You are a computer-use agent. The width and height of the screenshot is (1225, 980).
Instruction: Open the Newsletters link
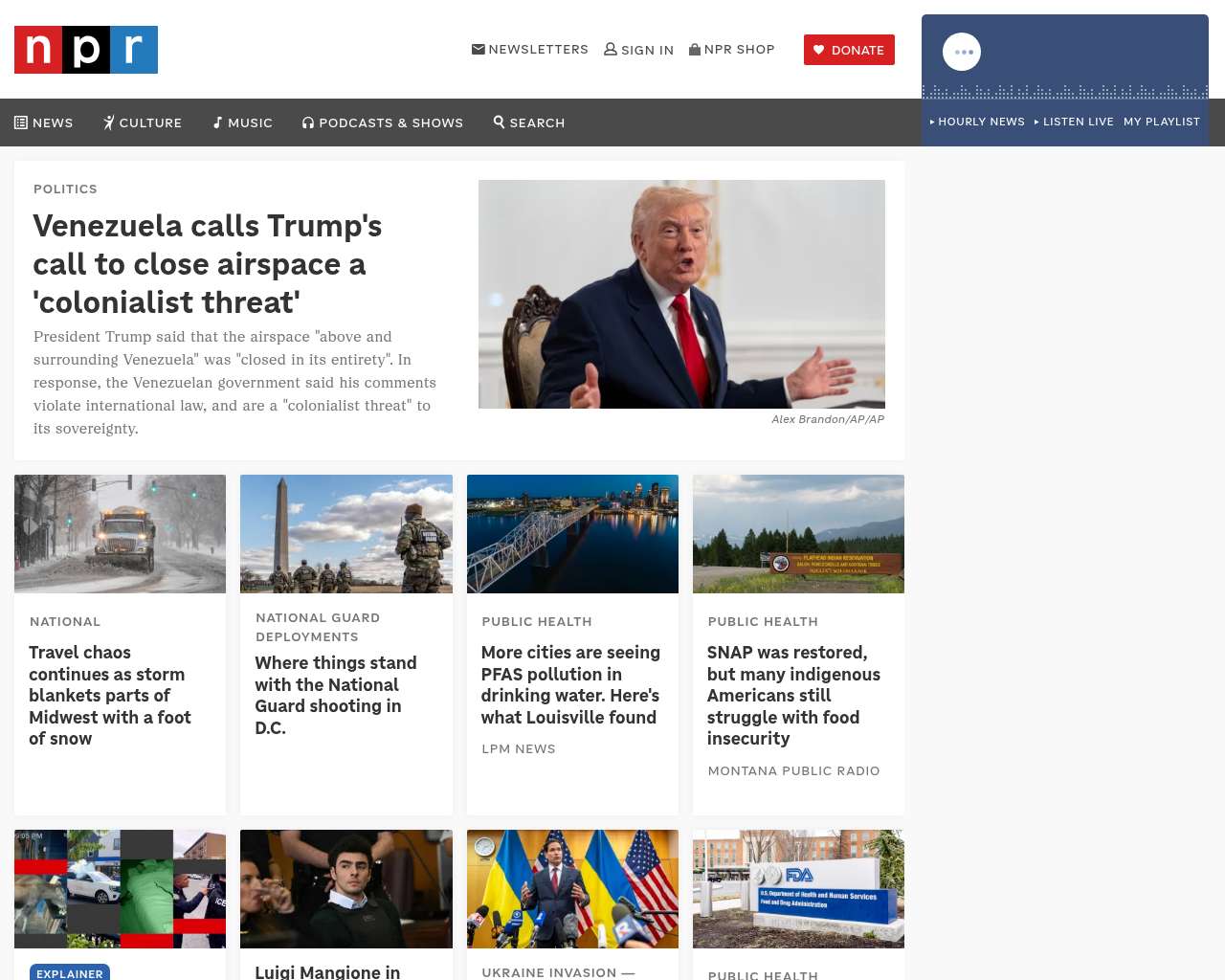530,49
